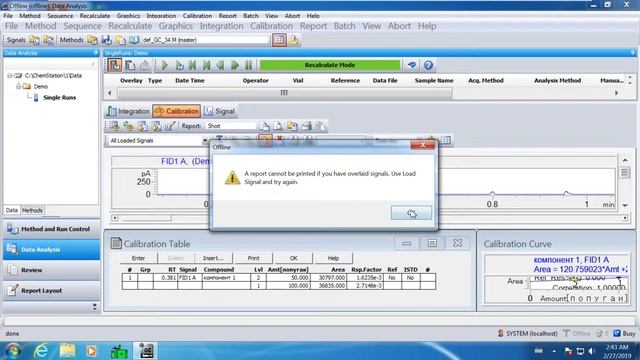Image resolution: width=640 pixels, height=360 pixels.
Task: Click the pencil-and-chart icon before Report
Action: point(170,126)
